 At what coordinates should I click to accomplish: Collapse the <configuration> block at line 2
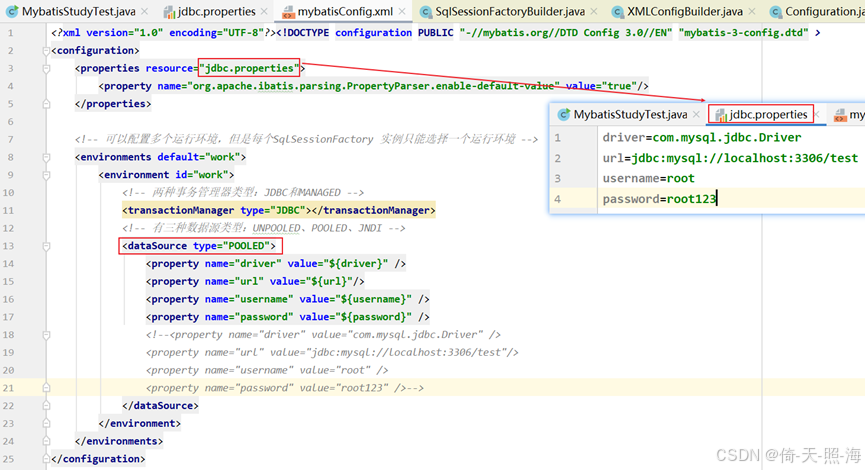[46, 51]
